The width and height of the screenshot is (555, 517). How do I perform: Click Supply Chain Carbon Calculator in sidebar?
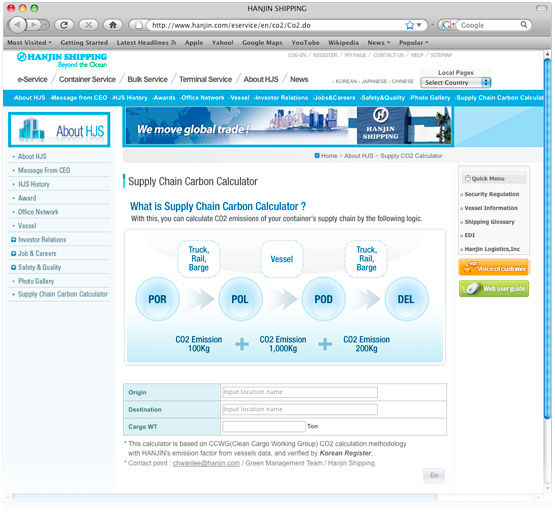63,294
